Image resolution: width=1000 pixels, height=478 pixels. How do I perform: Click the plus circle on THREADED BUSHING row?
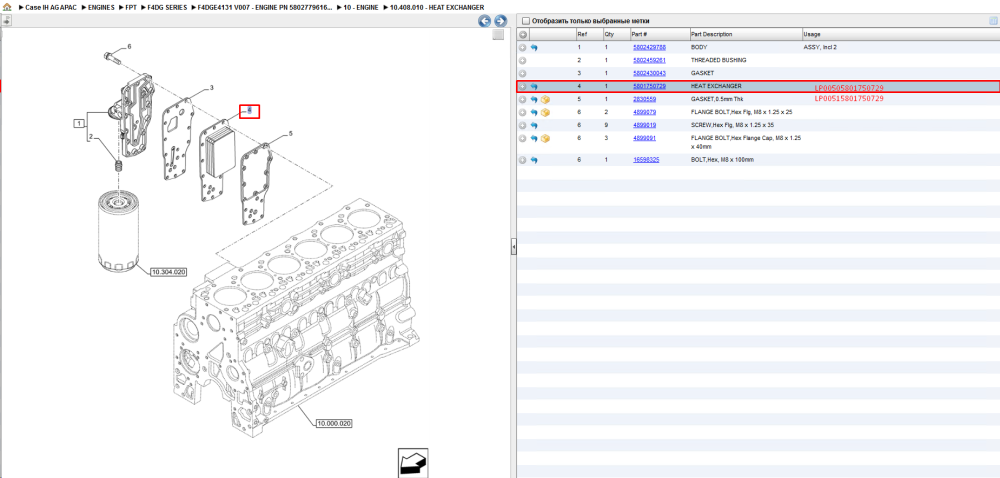click(x=522, y=61)
